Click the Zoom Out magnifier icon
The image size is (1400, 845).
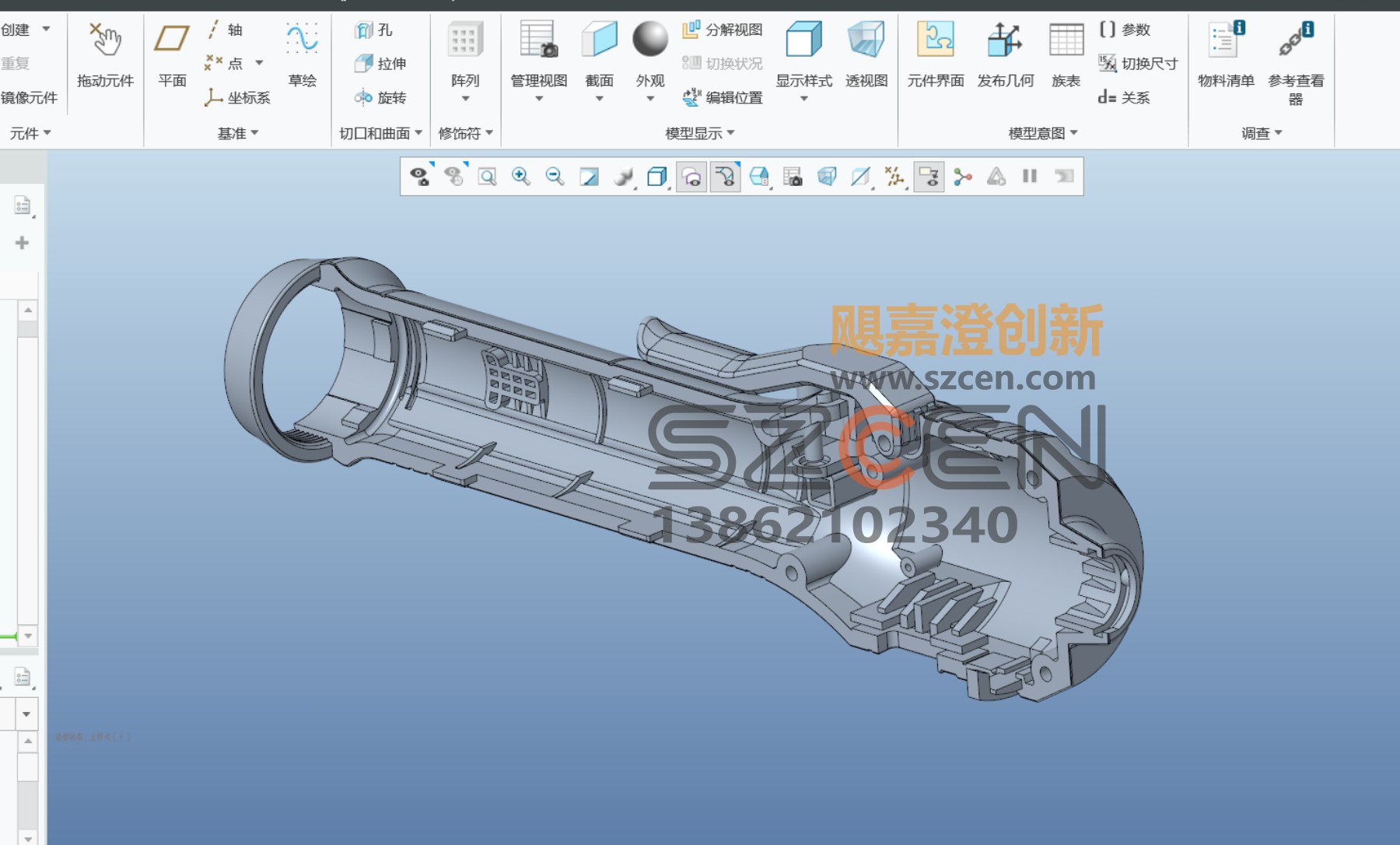click(x=555, y=177)
